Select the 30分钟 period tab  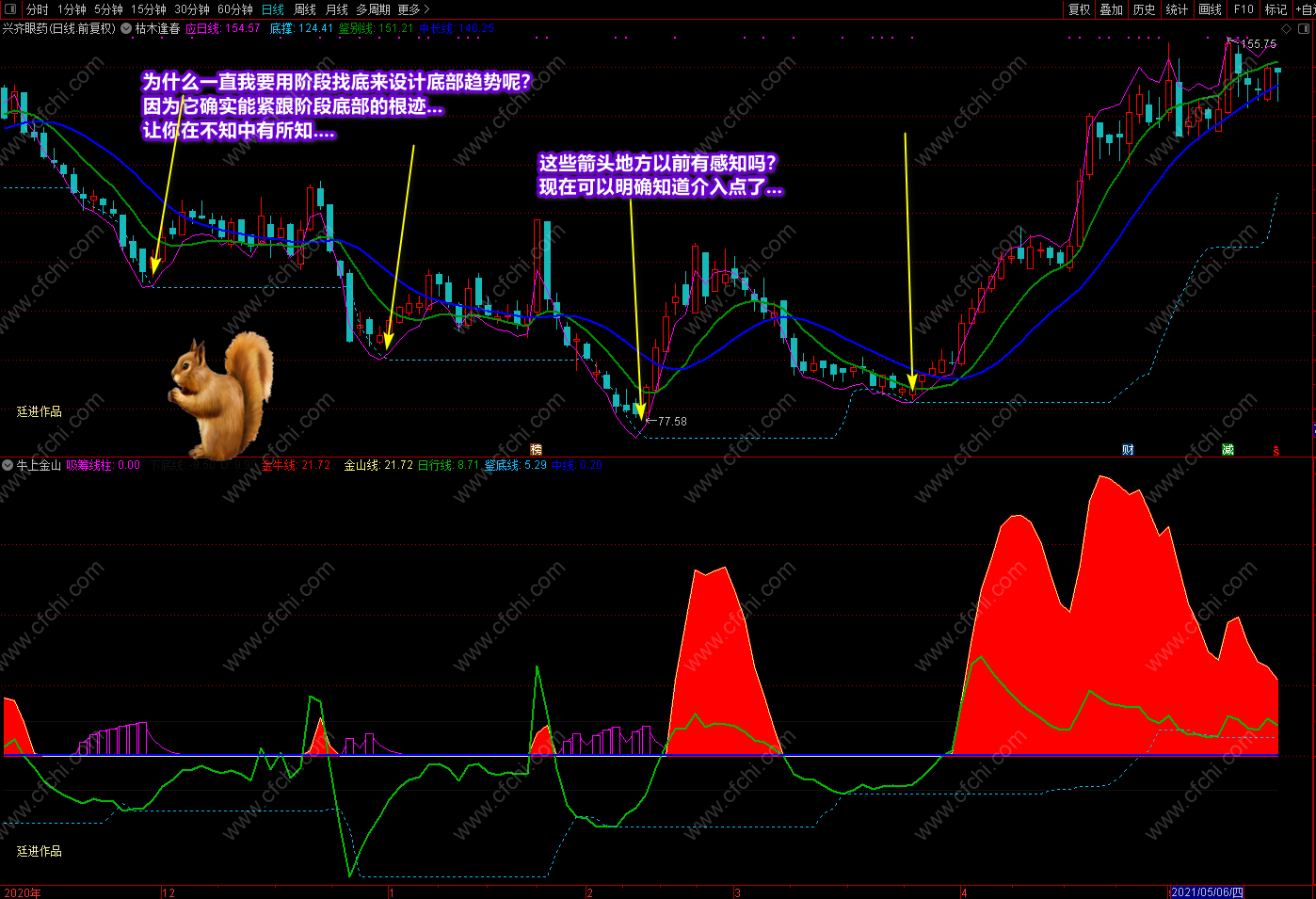pos(192,9)
